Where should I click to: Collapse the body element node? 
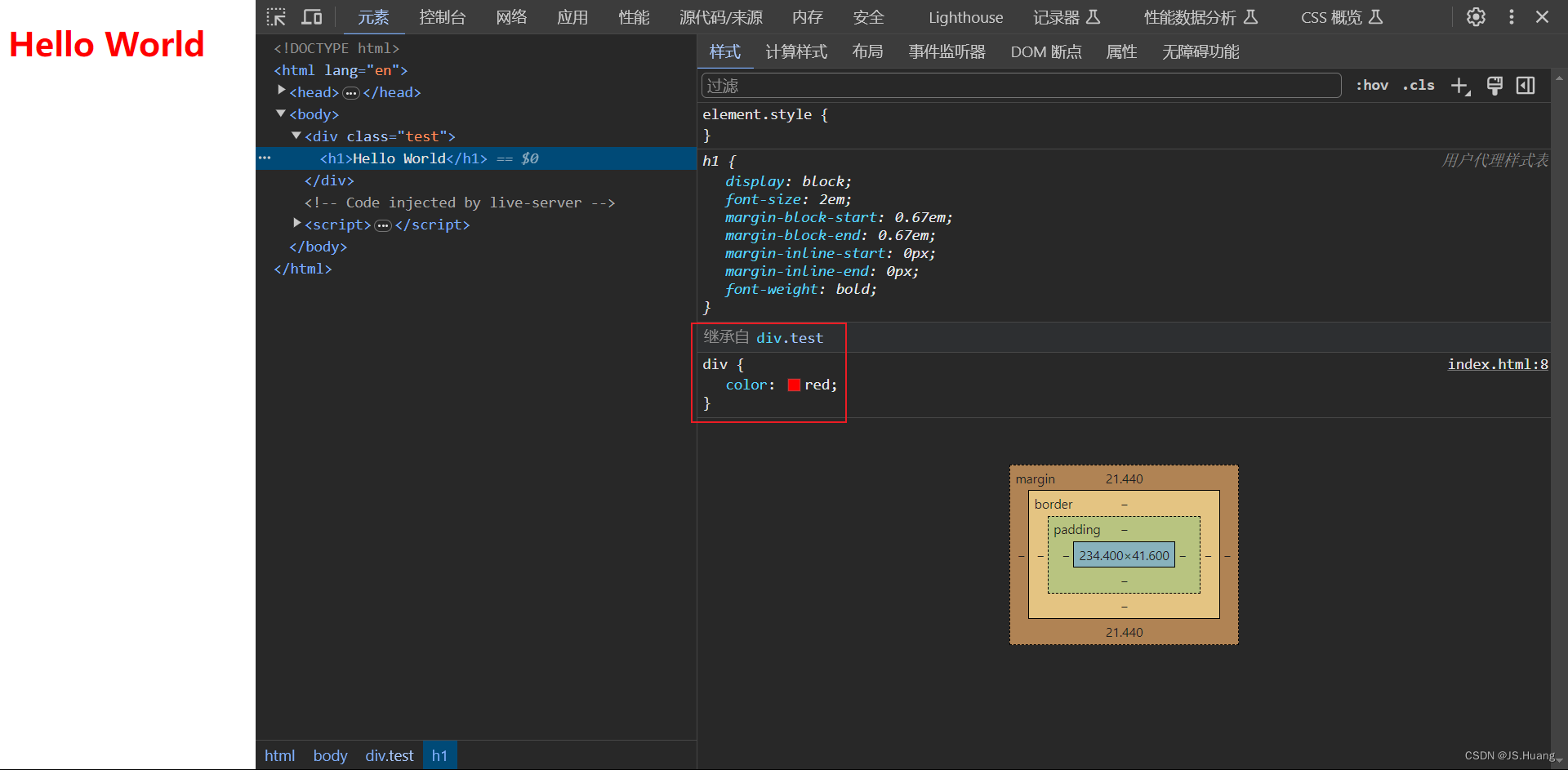coord(281,113)
